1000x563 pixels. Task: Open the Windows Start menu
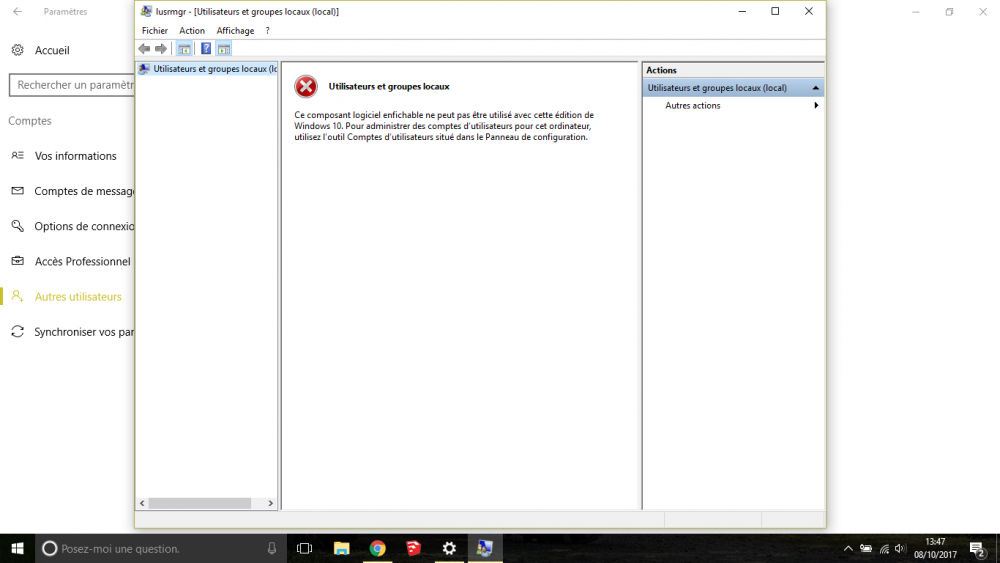point(17,548)
